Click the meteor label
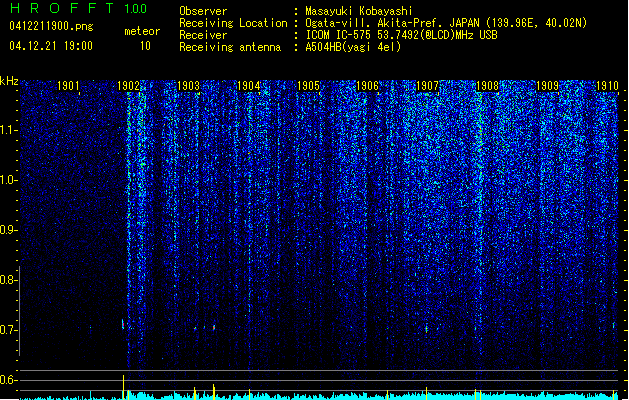 pos(142,31)
